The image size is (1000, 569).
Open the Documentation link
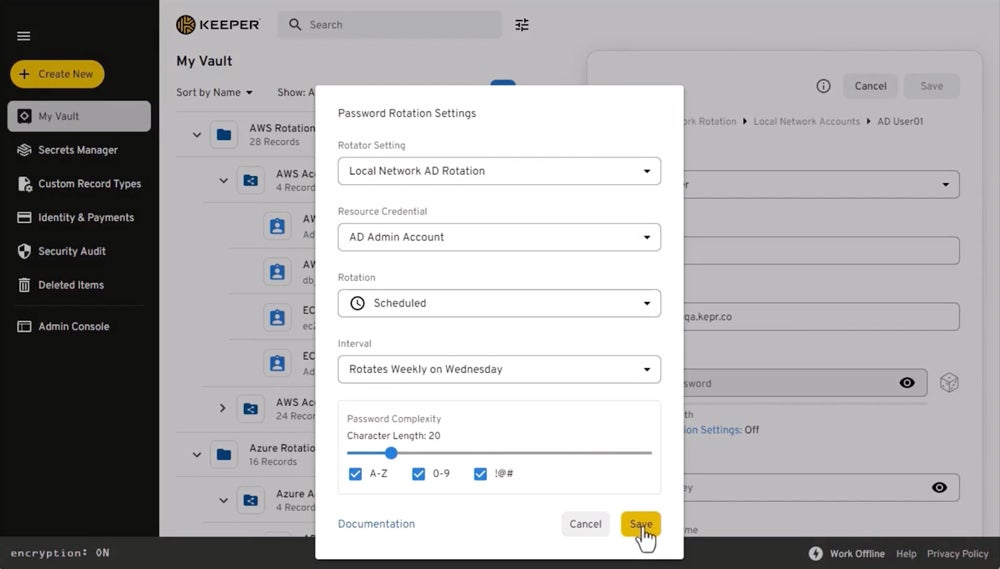pyautogui.click(x=376, y=524)
